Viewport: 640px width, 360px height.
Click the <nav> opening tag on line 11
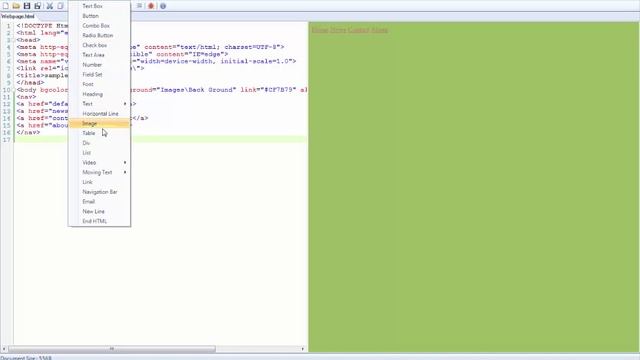pos(27,97)
